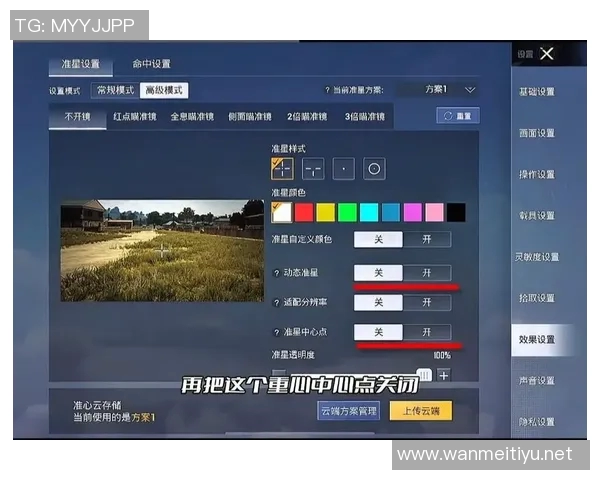
Task: Pick the green crosshair color
Action: coord(347,212)
